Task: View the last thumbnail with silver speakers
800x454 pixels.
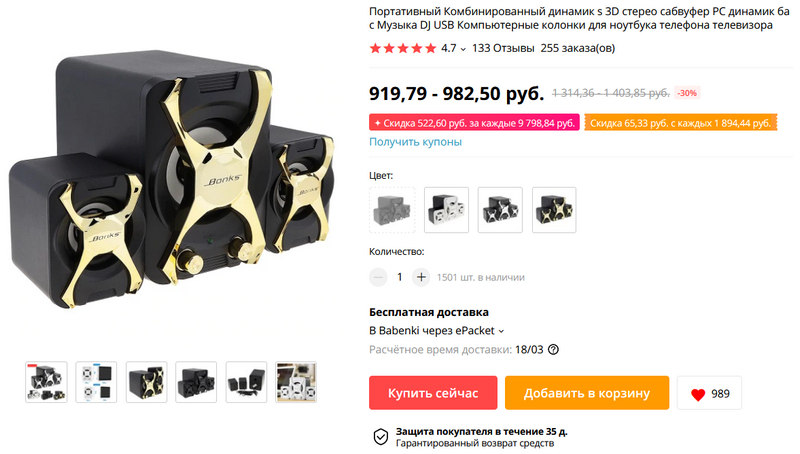Action: (x=296, y=382)
